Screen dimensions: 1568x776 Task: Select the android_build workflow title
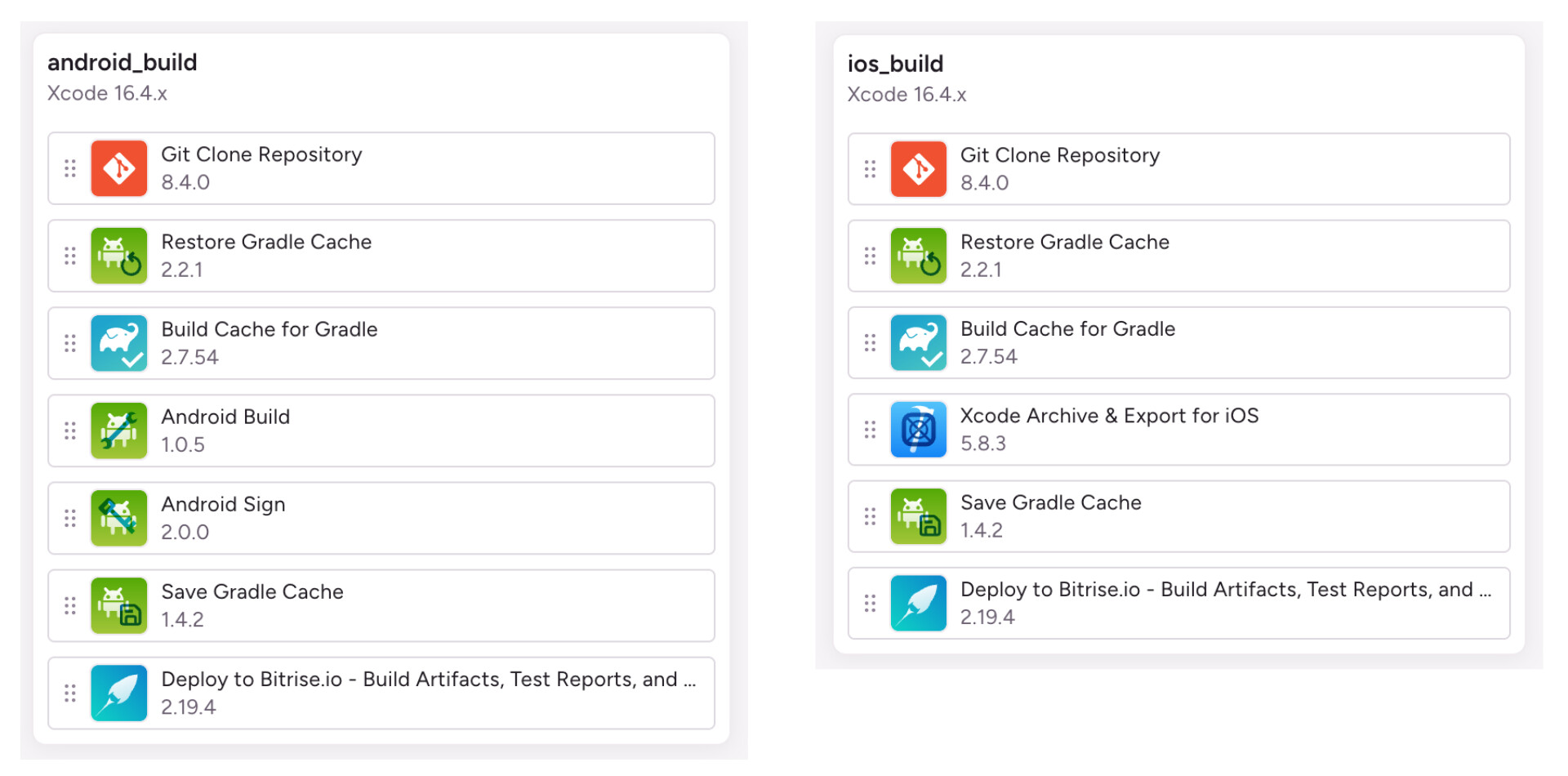pos(122,62)
